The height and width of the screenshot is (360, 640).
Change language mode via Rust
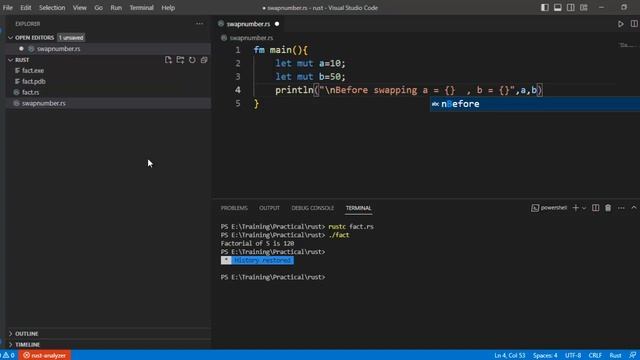[x=615, y=356]
